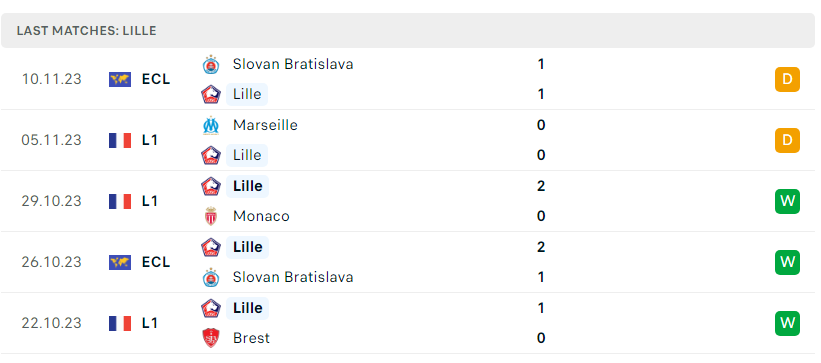Screen dimensions: 821x363
Task: Click Slovan Bratislava crest in 26.10.23 match
Action: [x=211, y=277]
